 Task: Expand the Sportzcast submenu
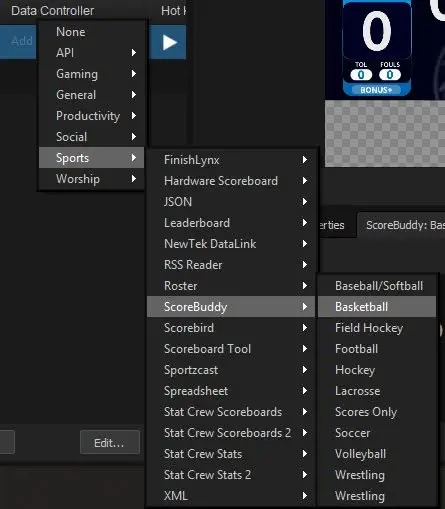[x=231, y=370]
